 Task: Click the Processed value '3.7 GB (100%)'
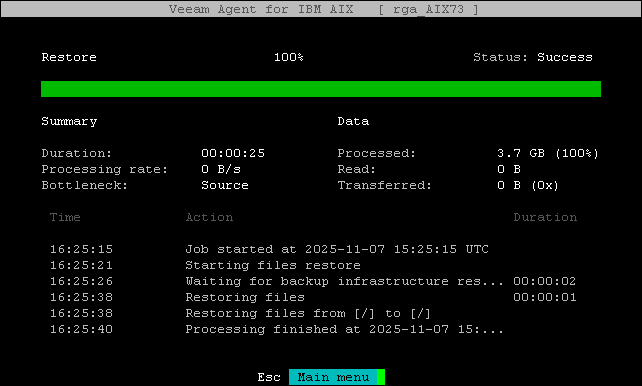click(548, 153)
